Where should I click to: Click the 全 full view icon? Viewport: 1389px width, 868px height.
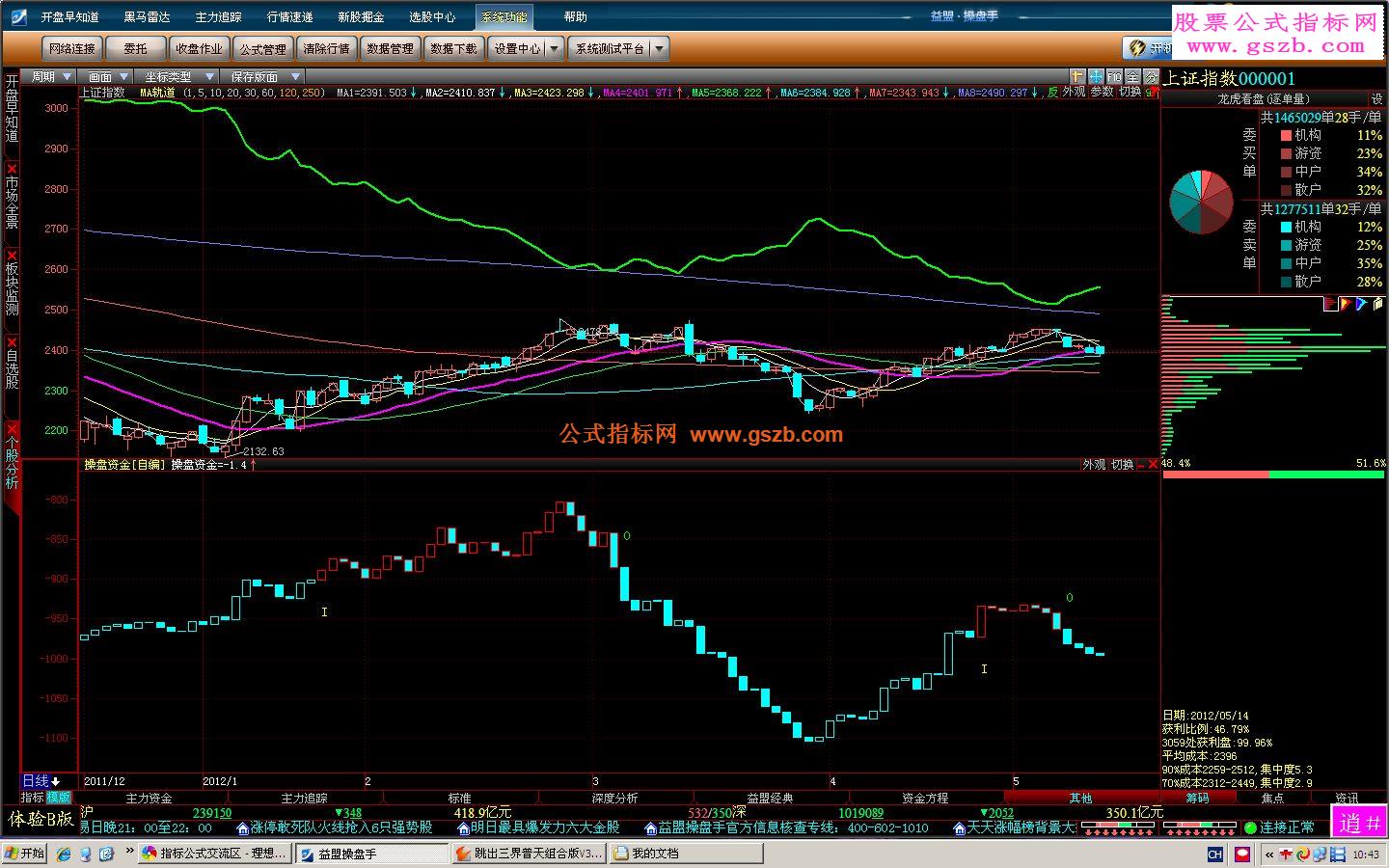(1133, 76)
